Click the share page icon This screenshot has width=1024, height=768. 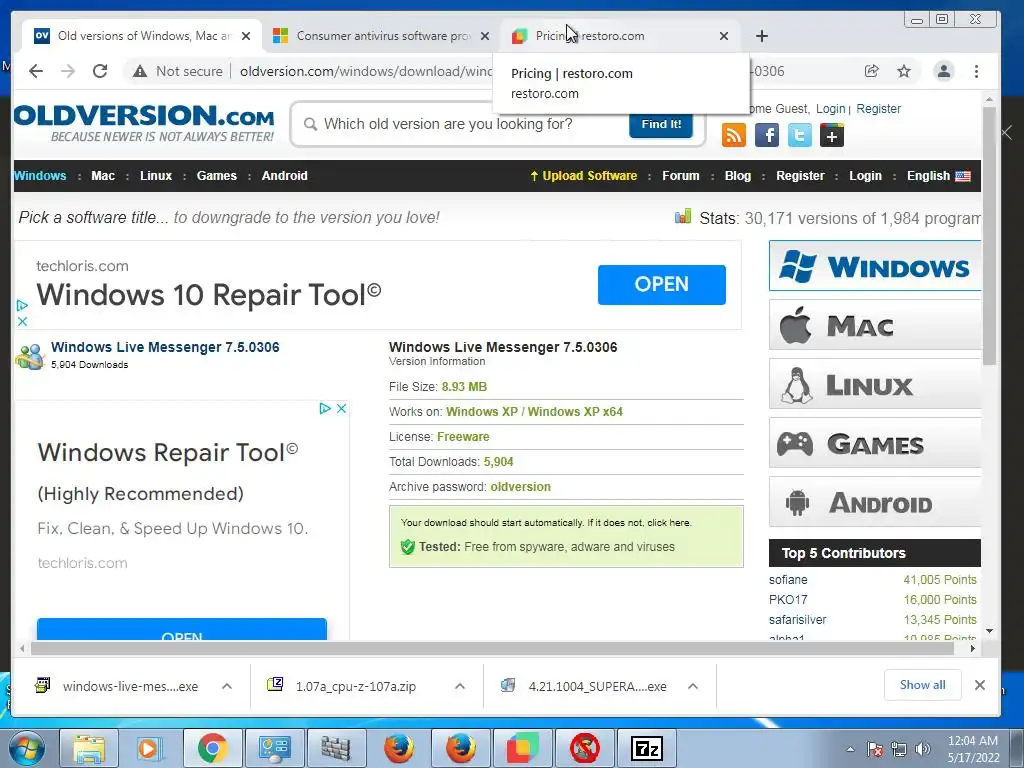(871, 71)
